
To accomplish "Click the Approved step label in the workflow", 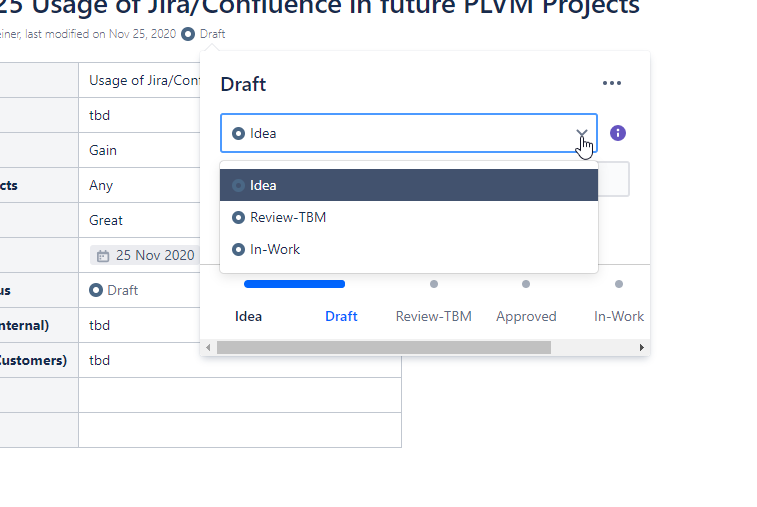I will (x=526, y=316).
